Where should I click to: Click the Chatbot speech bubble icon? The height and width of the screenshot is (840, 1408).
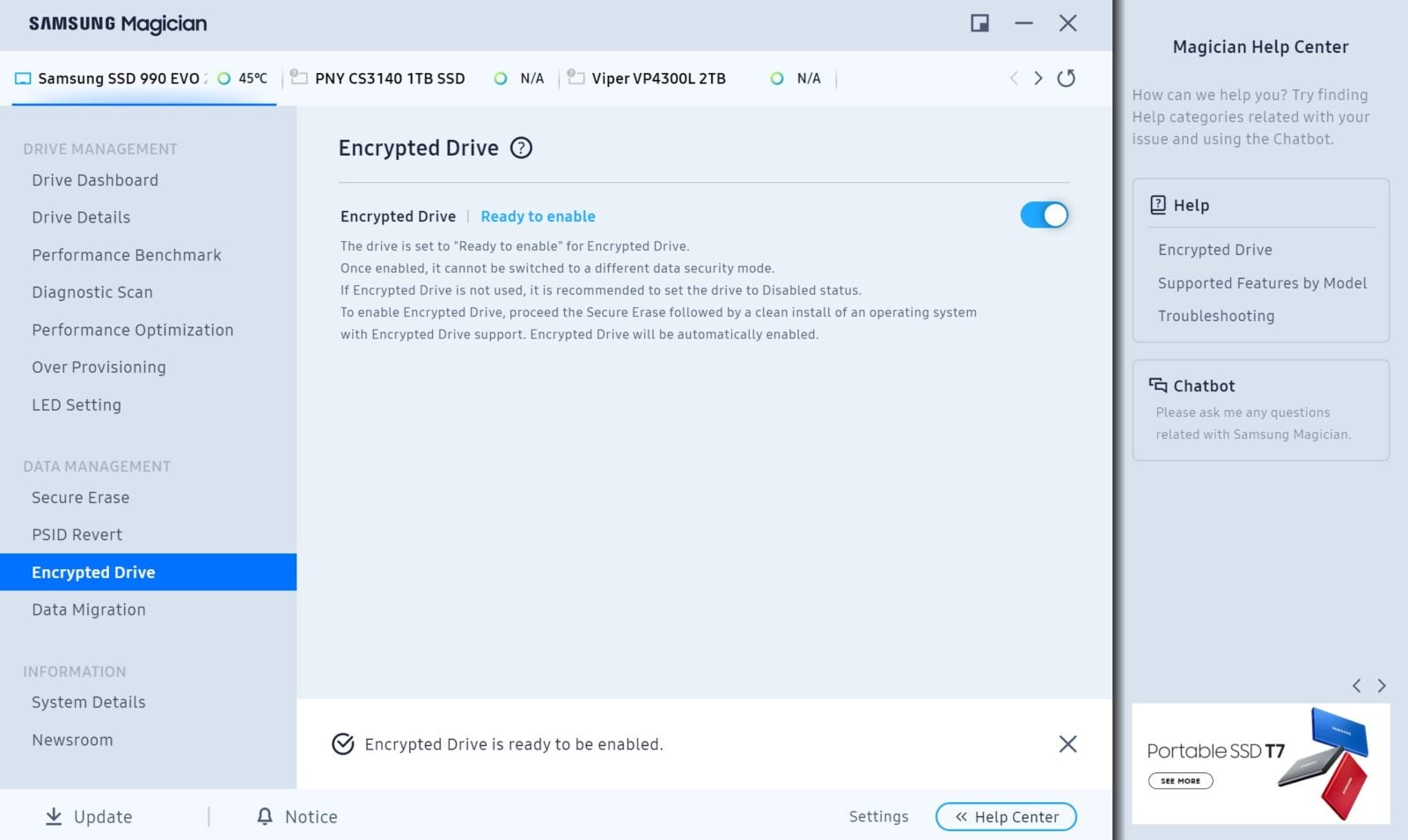(1158, 385)
